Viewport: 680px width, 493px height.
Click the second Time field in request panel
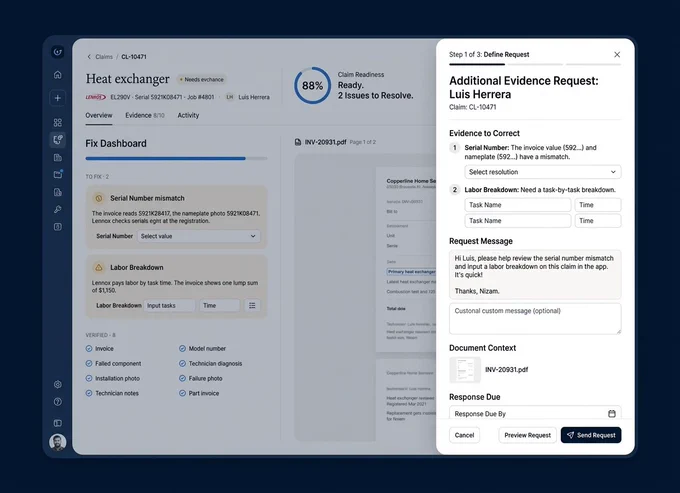click(x=598, y=221)
